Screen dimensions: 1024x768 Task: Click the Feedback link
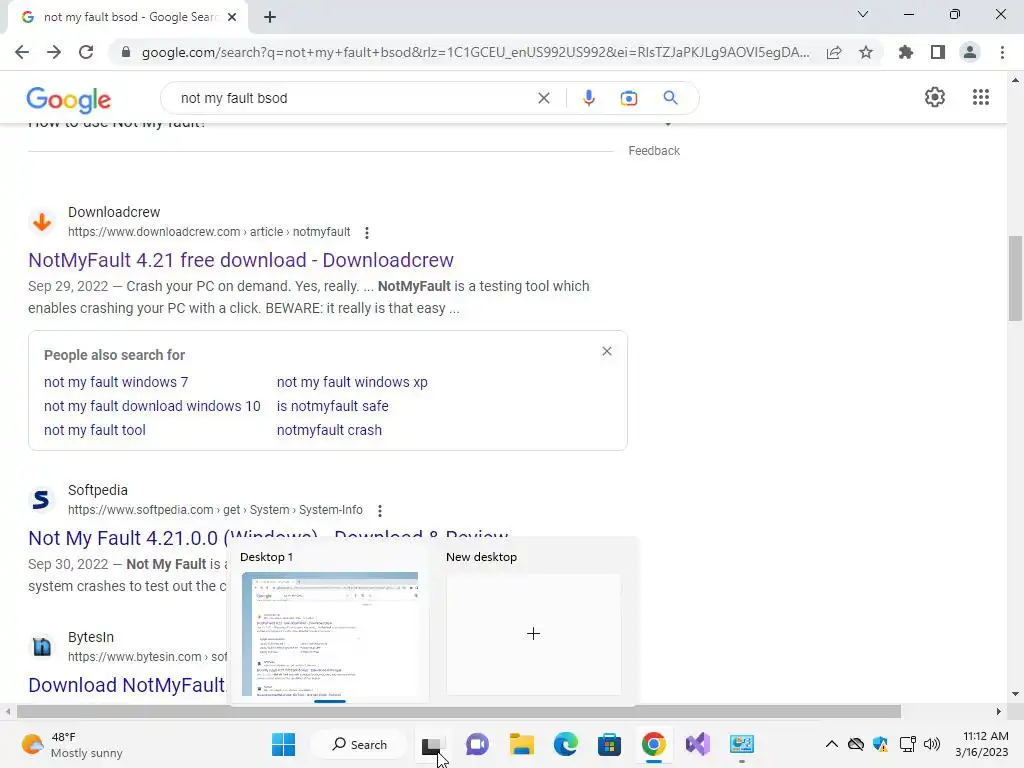coord(654,151)
